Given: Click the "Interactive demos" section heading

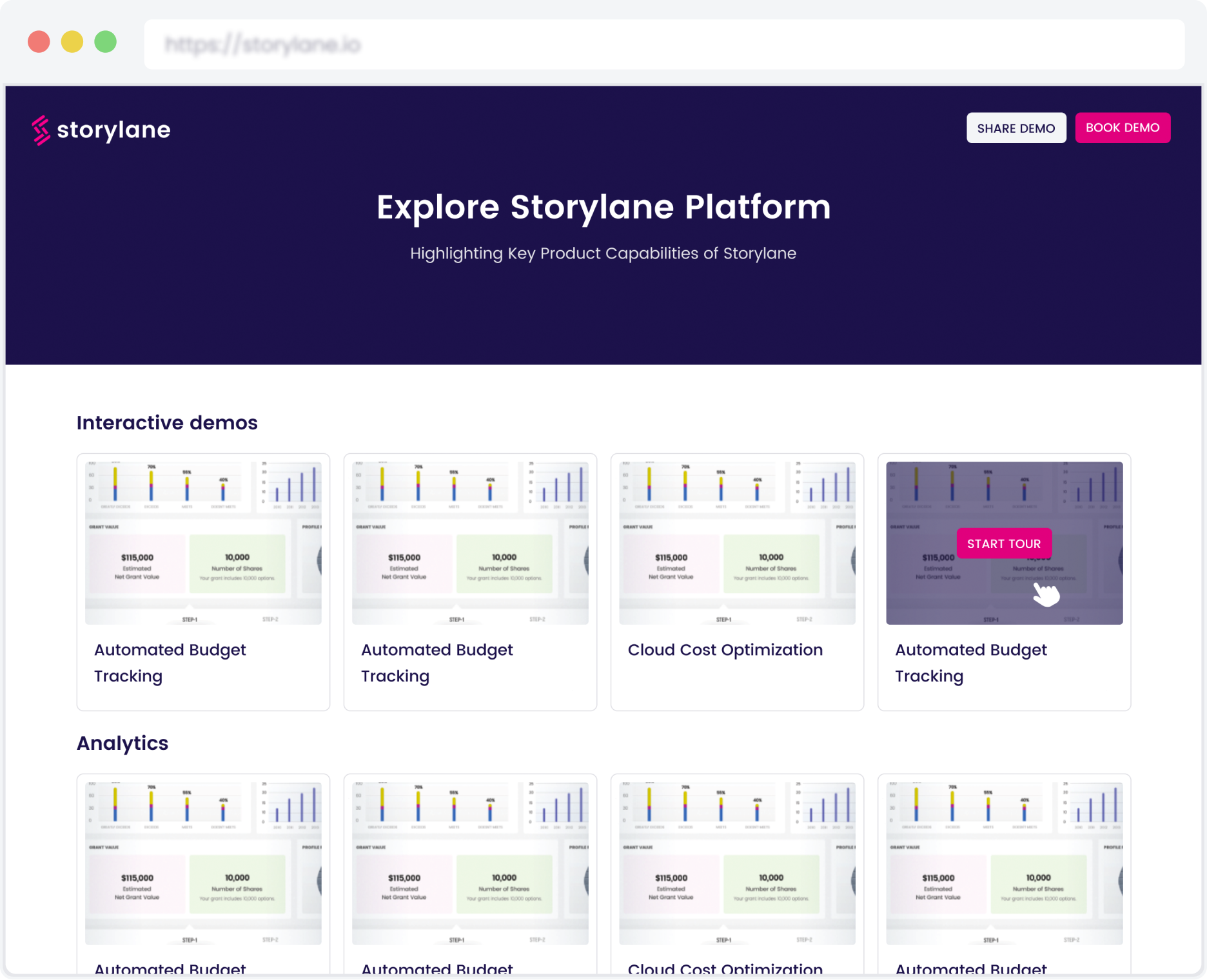Looking at the screenshot, I should [167, 423].
